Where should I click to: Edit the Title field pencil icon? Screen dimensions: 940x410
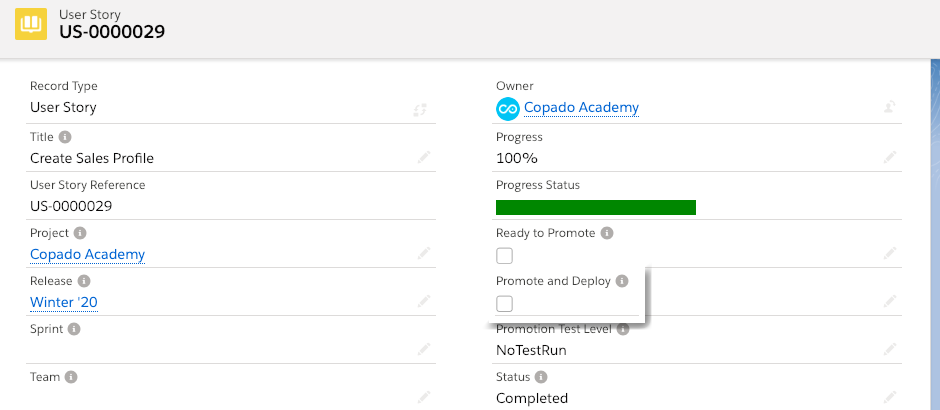point(424,158)
